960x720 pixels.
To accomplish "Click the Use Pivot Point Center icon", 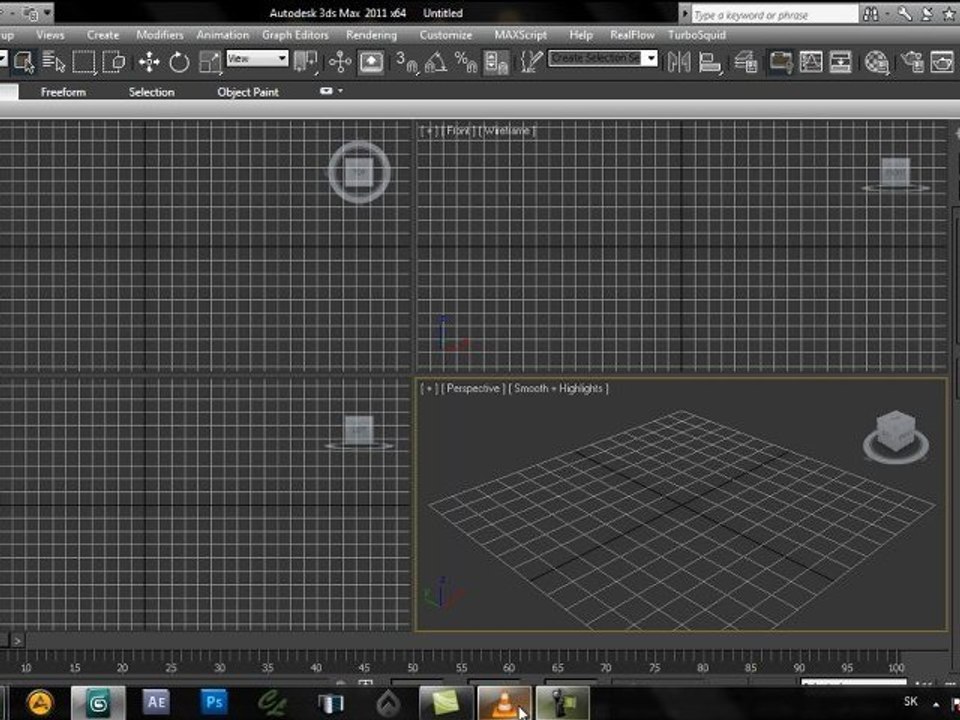I will click(306, 62).
